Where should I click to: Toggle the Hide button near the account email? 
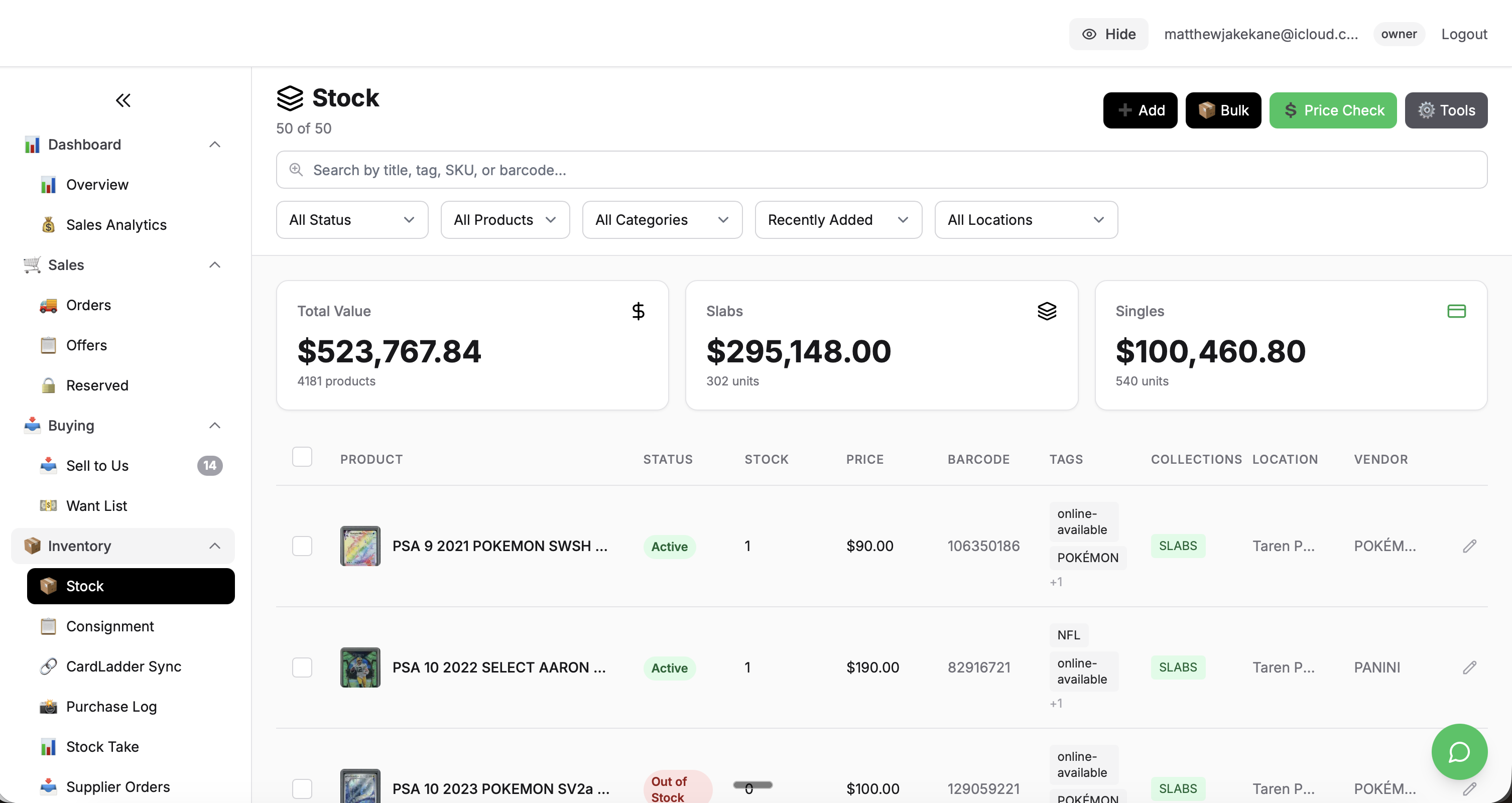tap(1108, 34)
